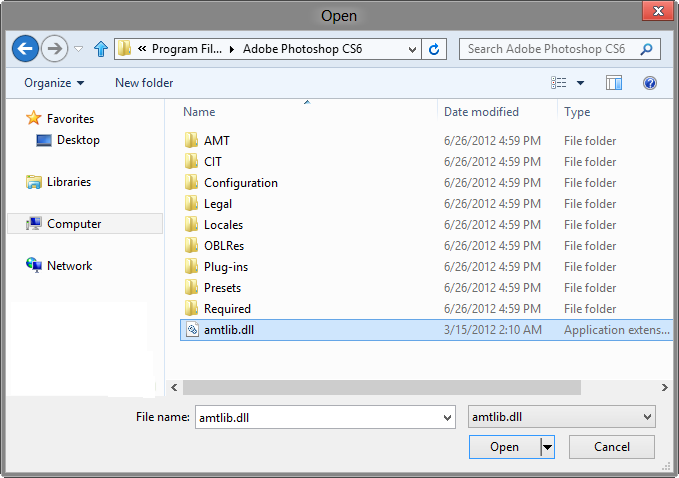Open the arrow after Program Fil...
679x478 pixels.
pyautogui.click(x=232, y=49)
